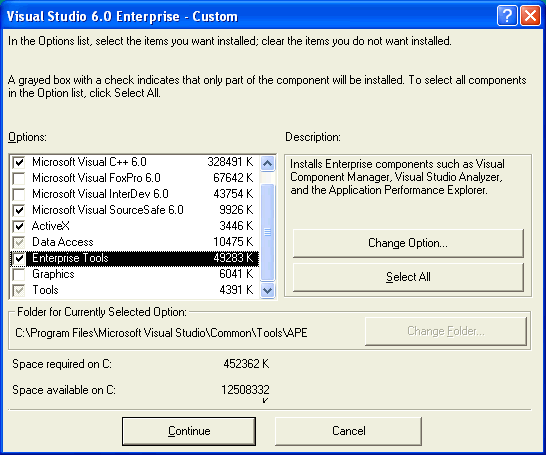The width and height of the screenshot is (546, 455).
Task: Click the 9926 K size value
Action: (236, 210)
